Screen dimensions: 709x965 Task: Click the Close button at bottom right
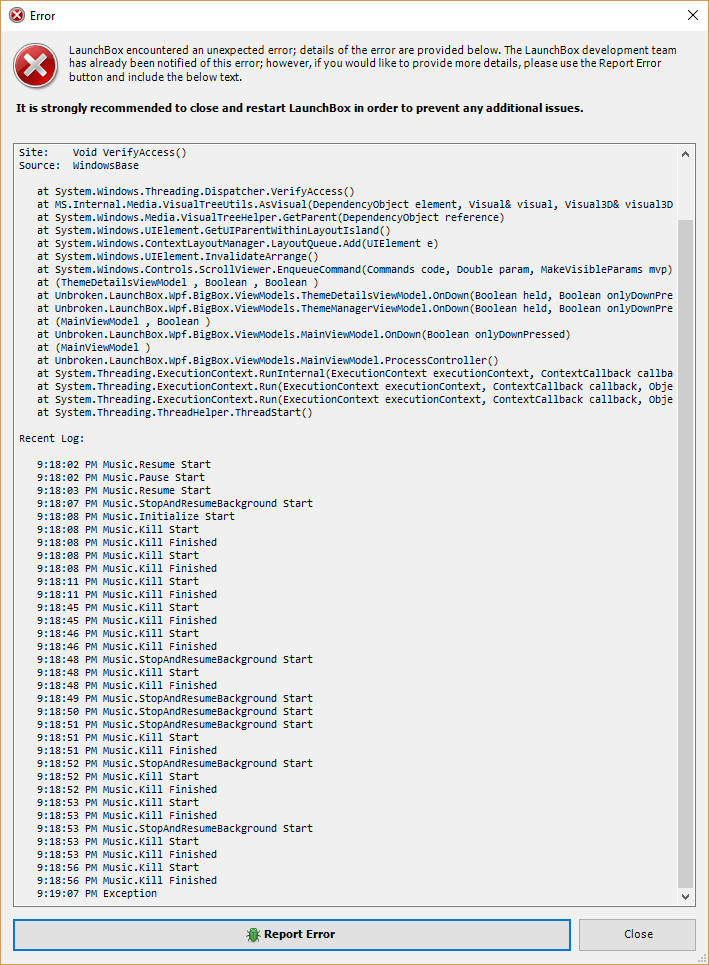pyautogui.click(x=637, y=934)
